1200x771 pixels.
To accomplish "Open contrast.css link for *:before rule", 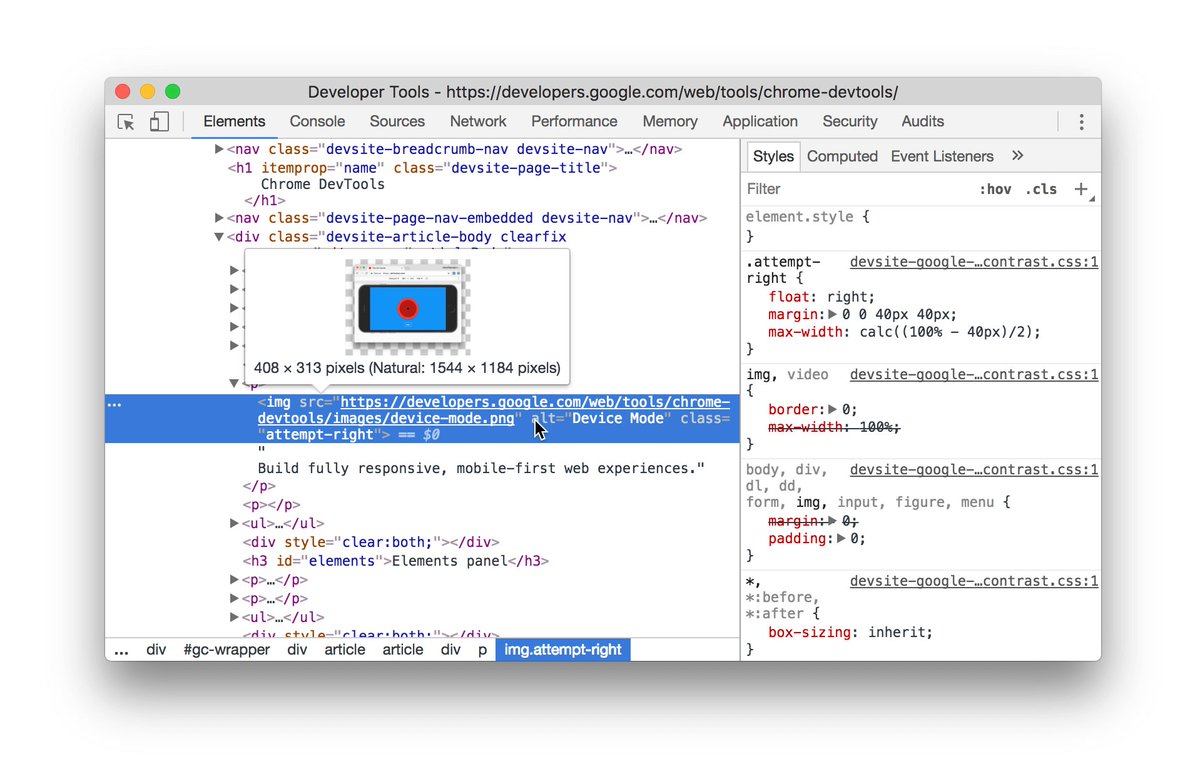I will point(974,581).
